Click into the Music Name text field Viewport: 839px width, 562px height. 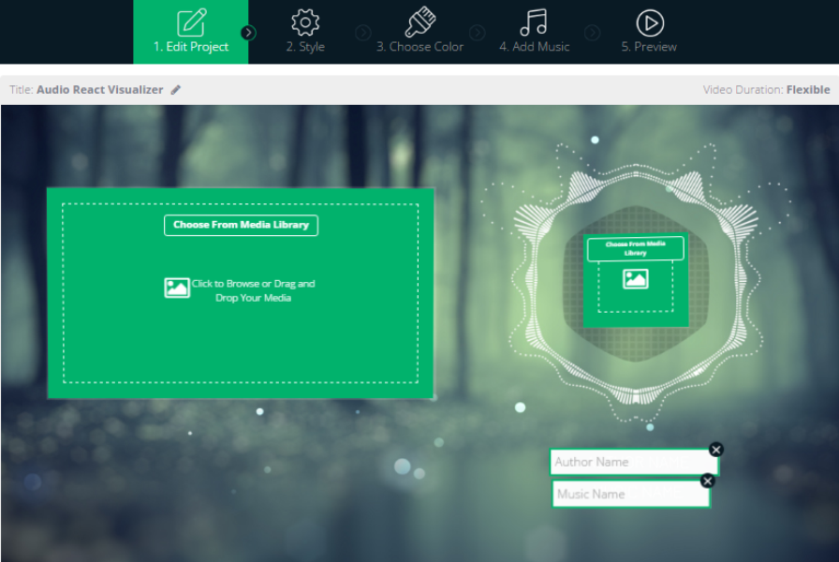628,494
